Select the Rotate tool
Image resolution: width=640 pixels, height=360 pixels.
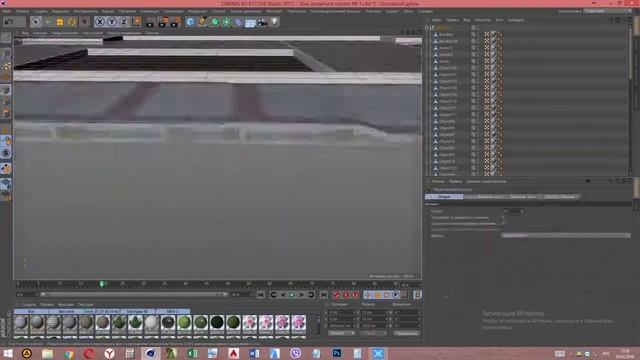(x=72, y=22)
